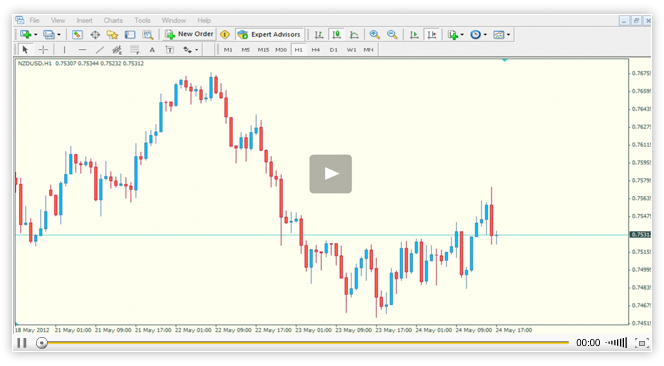Toggle the Expert Advisors button
Image resolution: width=664 pixels, height=366 pixels.
tap(269, 34)
